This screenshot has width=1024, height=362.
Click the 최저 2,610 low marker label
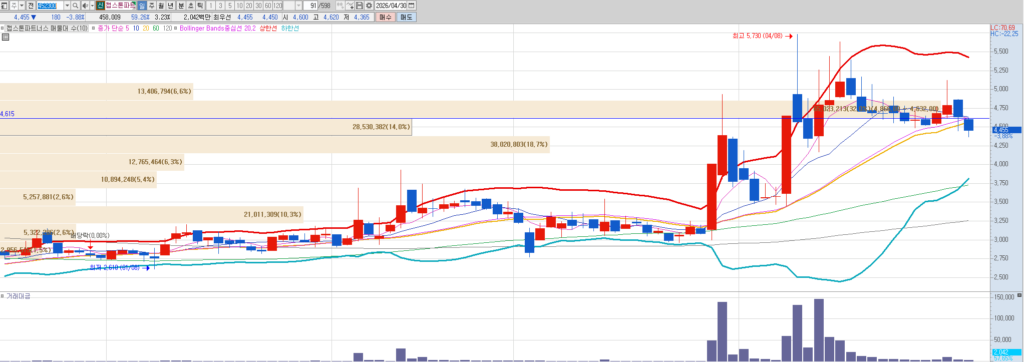(x=121, y=267)
